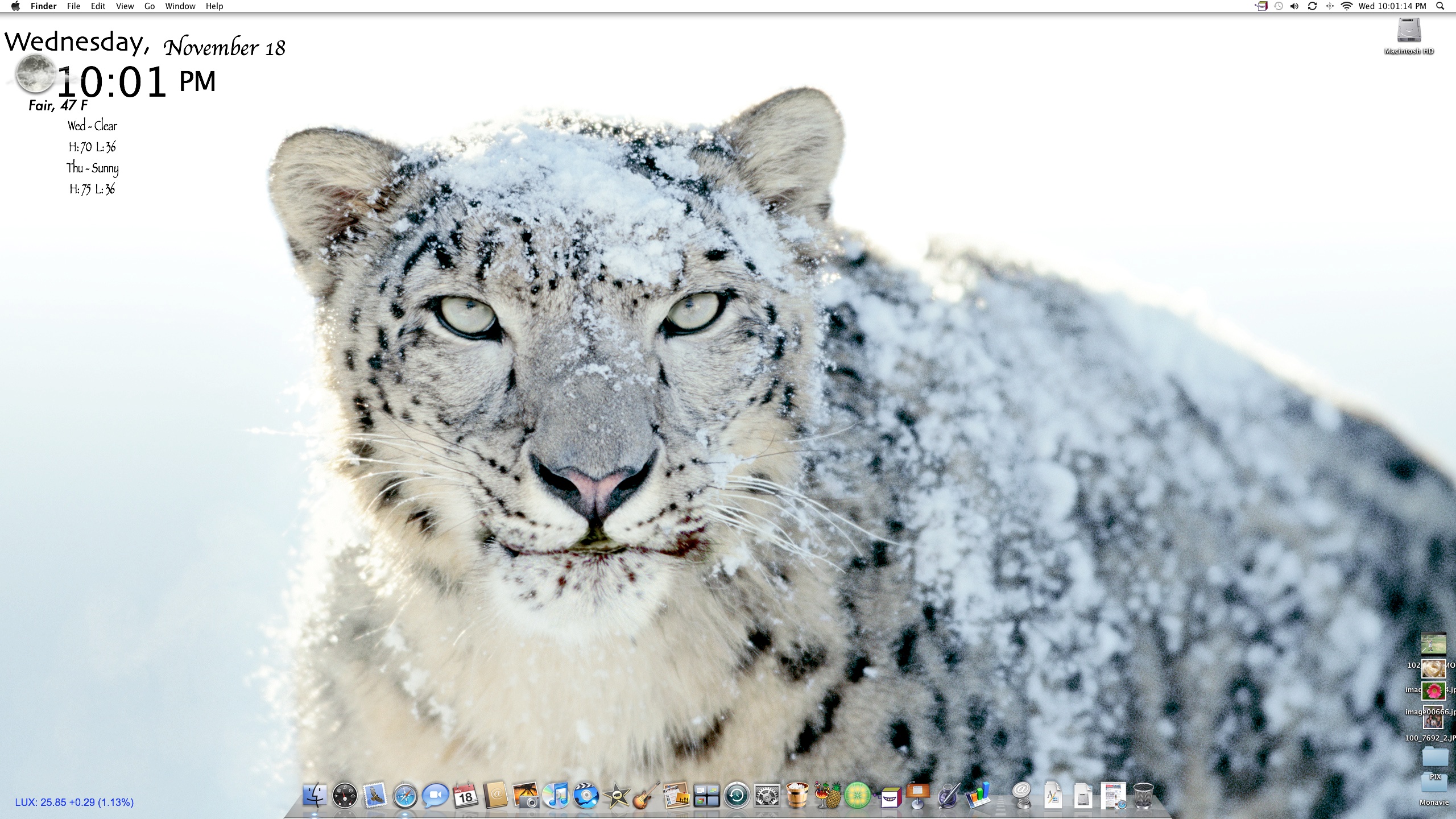Screen dimensions: 1456x819
Task: Open the Window menu
Action: [180, 6]
